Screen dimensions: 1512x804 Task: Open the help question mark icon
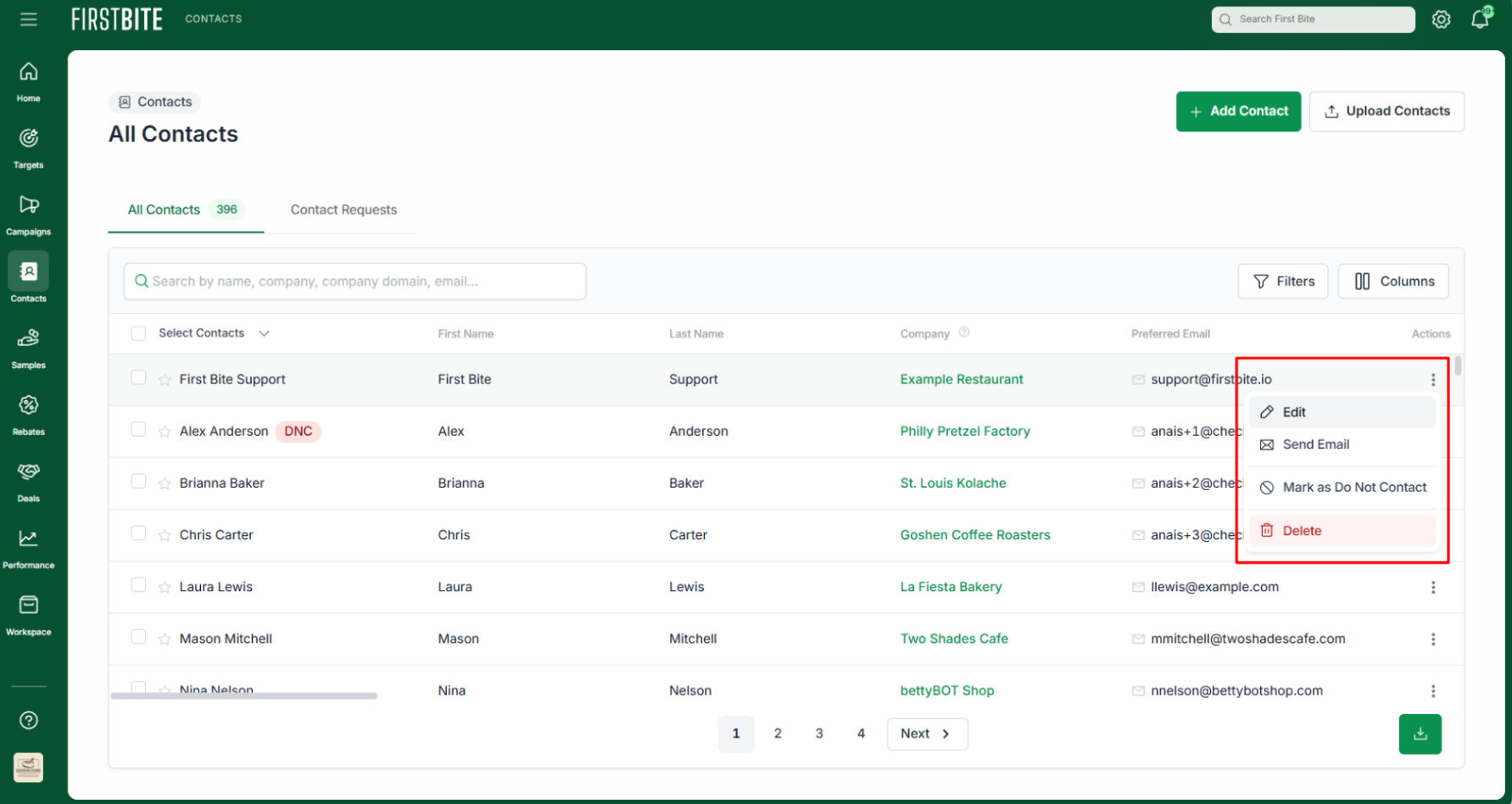(x=29, y=720)
